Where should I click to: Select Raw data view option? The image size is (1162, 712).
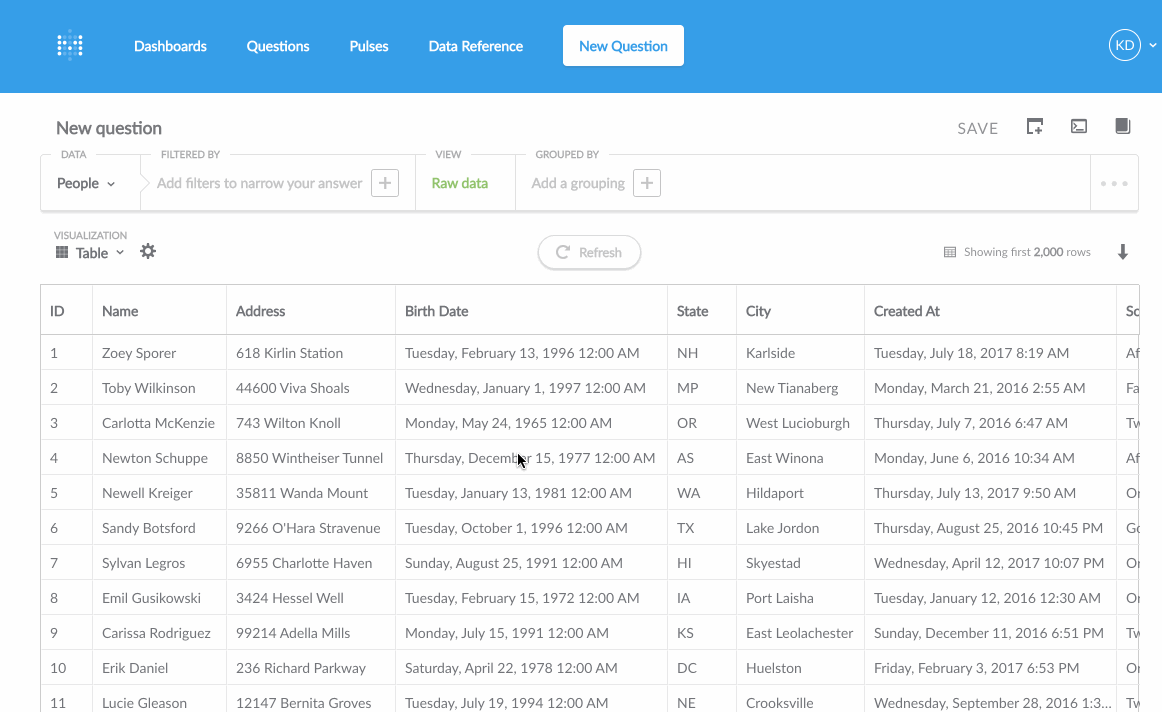(460, 184)
